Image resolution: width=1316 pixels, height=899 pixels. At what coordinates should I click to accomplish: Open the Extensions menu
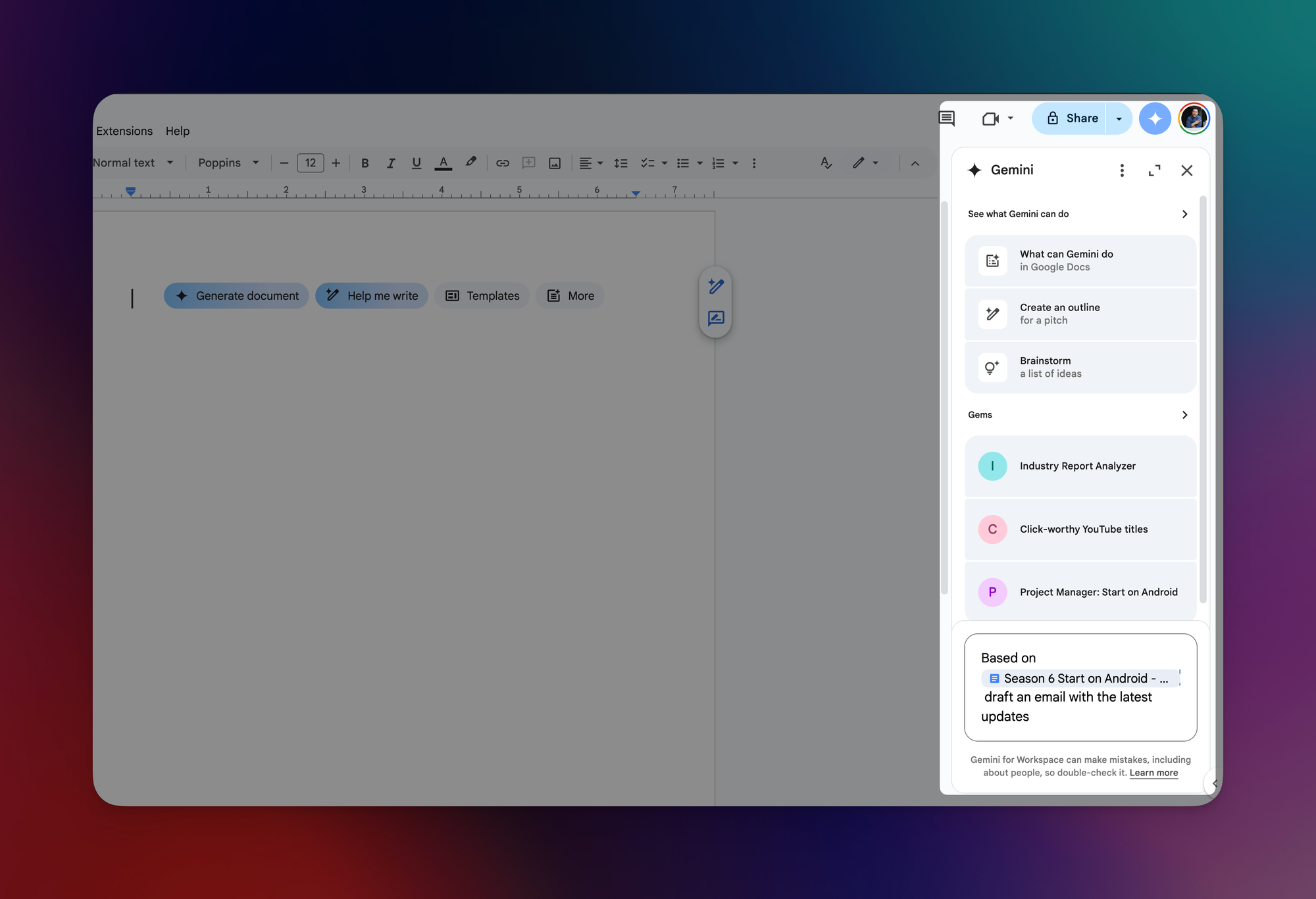point(124,131)
